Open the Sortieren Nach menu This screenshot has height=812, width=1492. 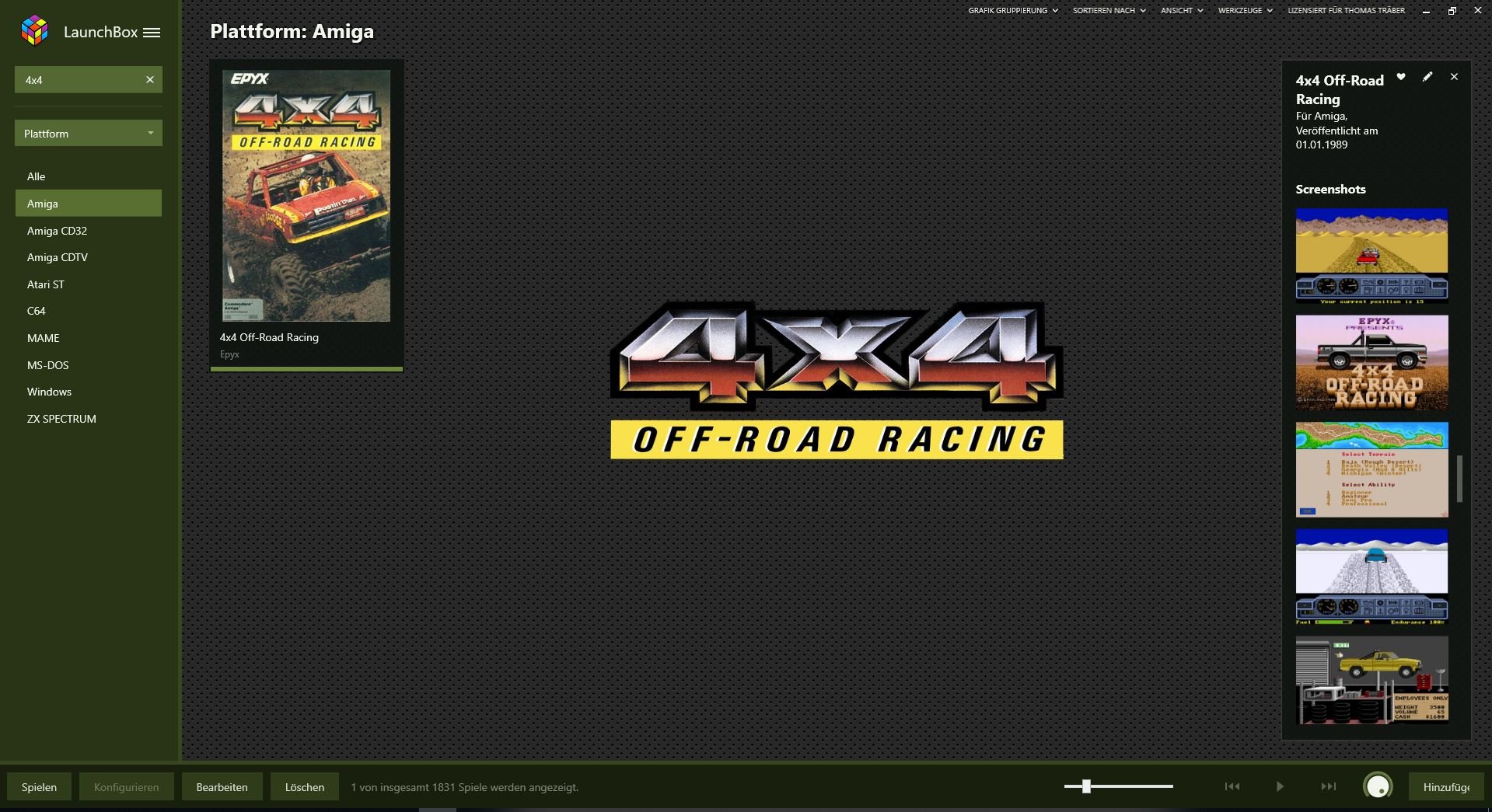[1109, 11]
